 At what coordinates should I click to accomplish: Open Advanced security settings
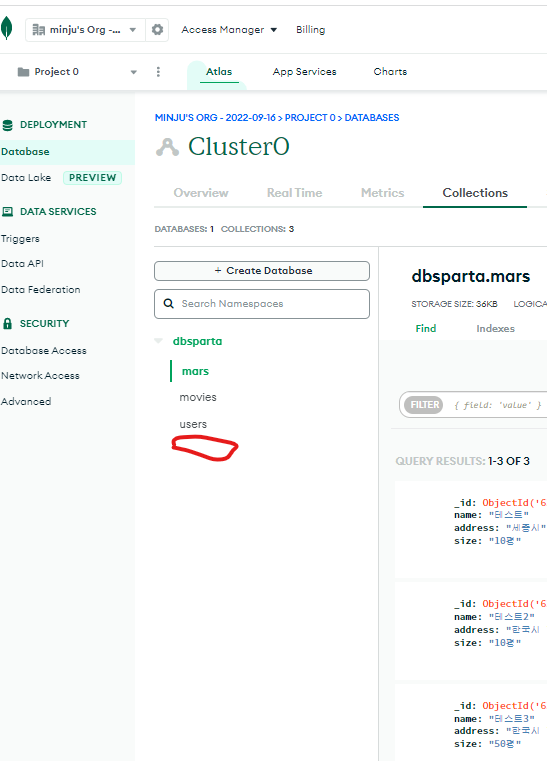click(26, 401)
